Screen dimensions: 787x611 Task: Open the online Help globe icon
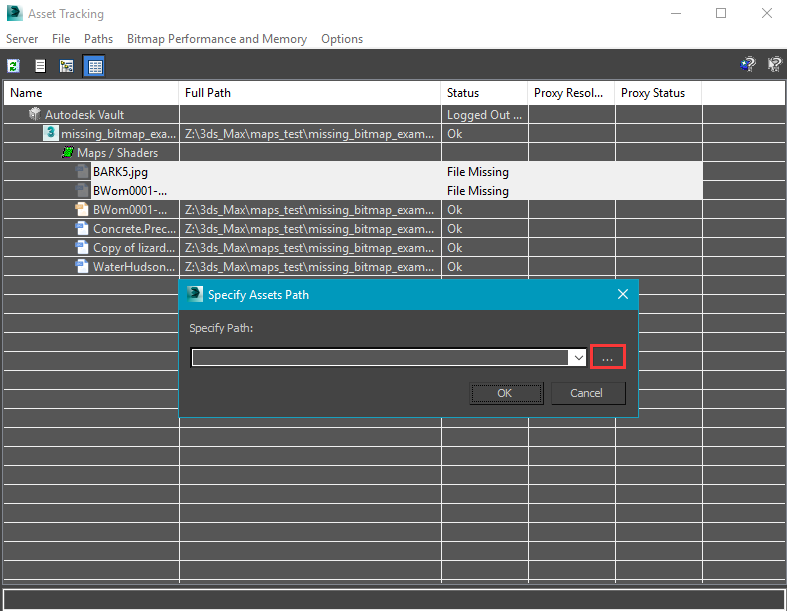click(748, 64)
